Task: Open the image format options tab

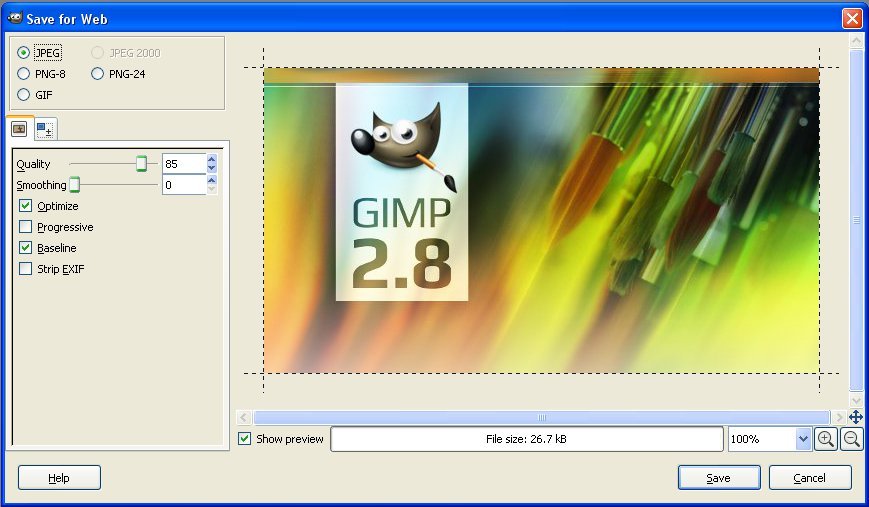Action: 19,129
